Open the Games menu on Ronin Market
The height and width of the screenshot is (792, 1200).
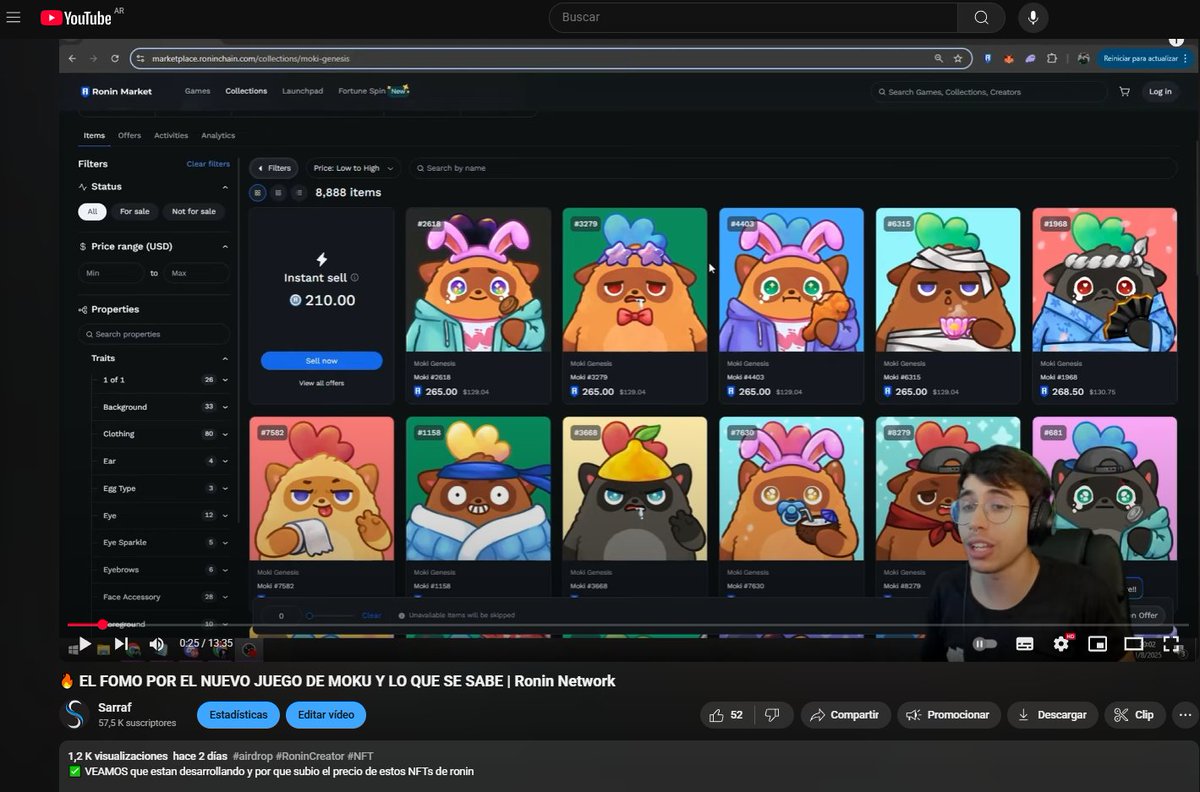coord(197,91)
